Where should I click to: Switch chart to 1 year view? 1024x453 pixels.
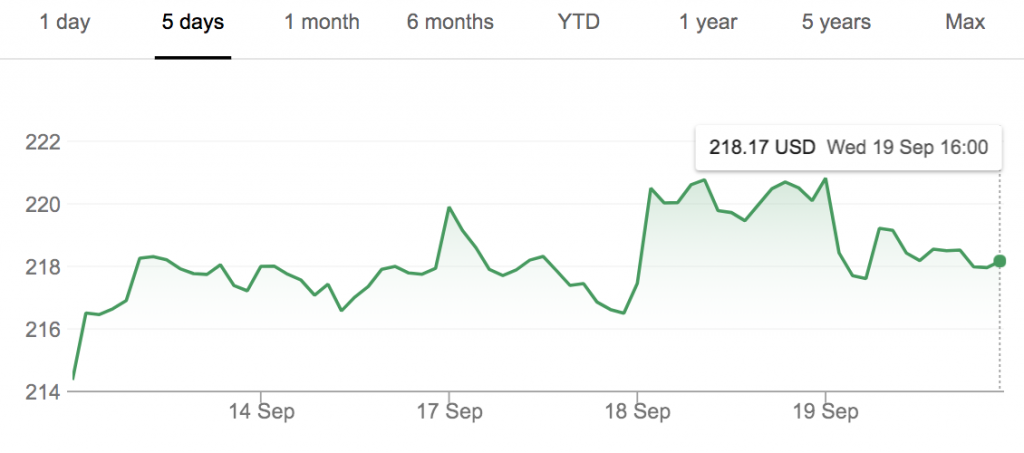[708, 23]
